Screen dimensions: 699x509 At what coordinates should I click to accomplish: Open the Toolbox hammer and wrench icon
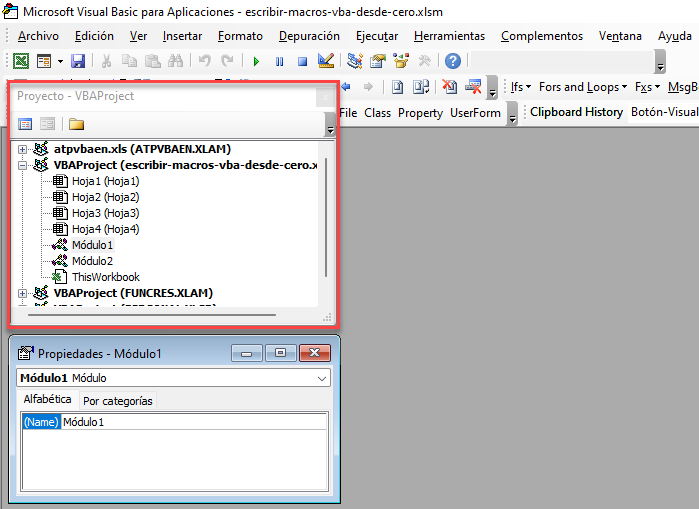(x=424, y=61)
